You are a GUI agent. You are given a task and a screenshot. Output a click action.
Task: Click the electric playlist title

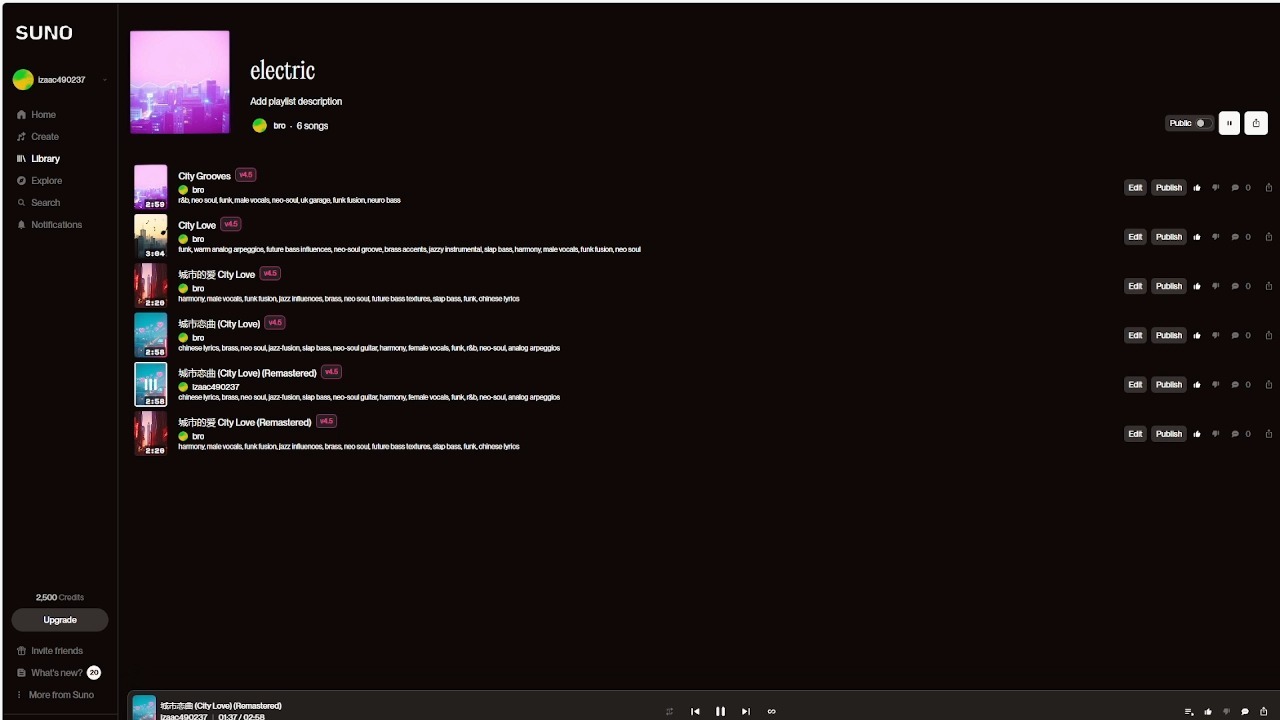[x=283, y=71]
